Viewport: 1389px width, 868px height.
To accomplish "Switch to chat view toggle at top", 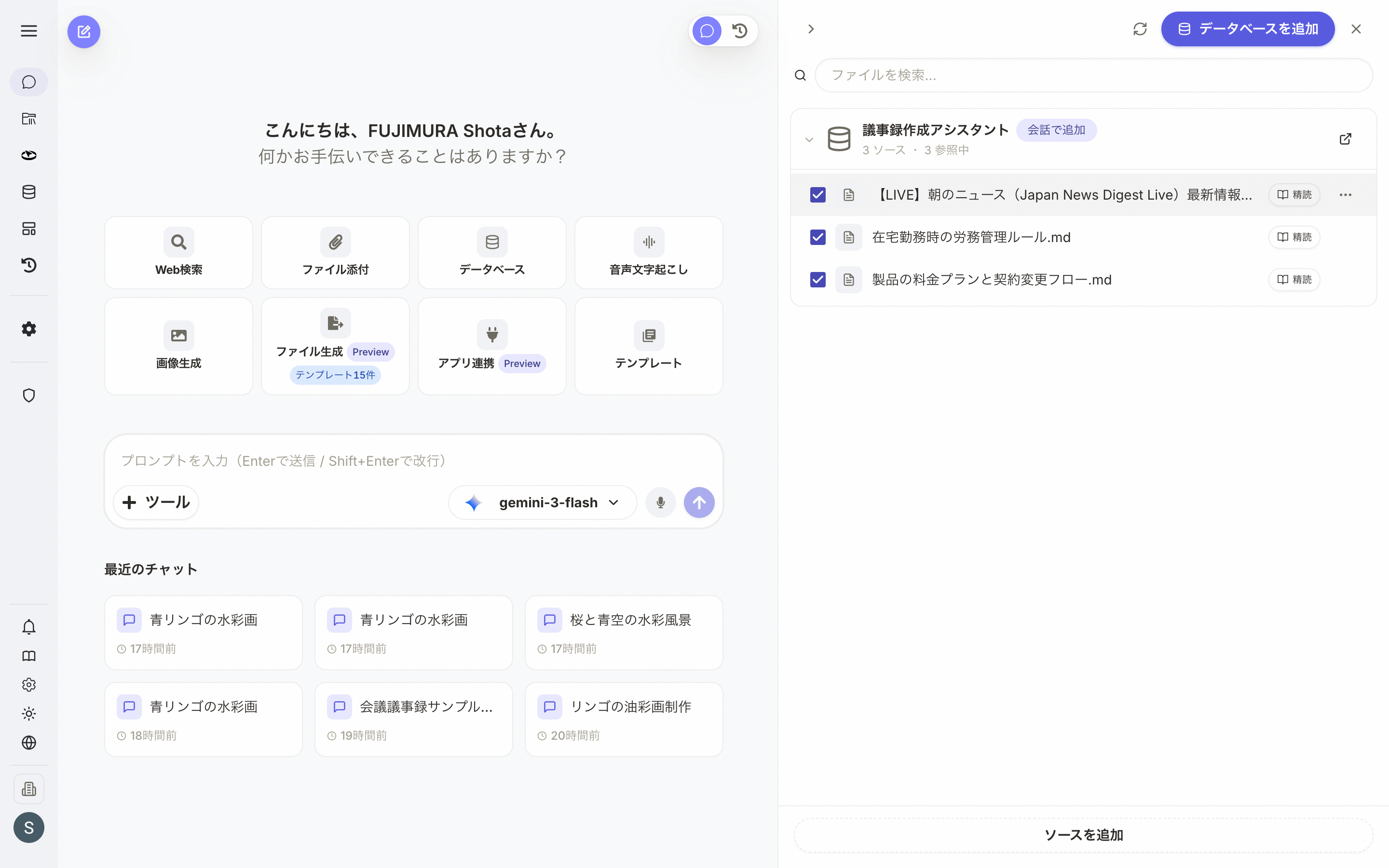I will 707,31.
